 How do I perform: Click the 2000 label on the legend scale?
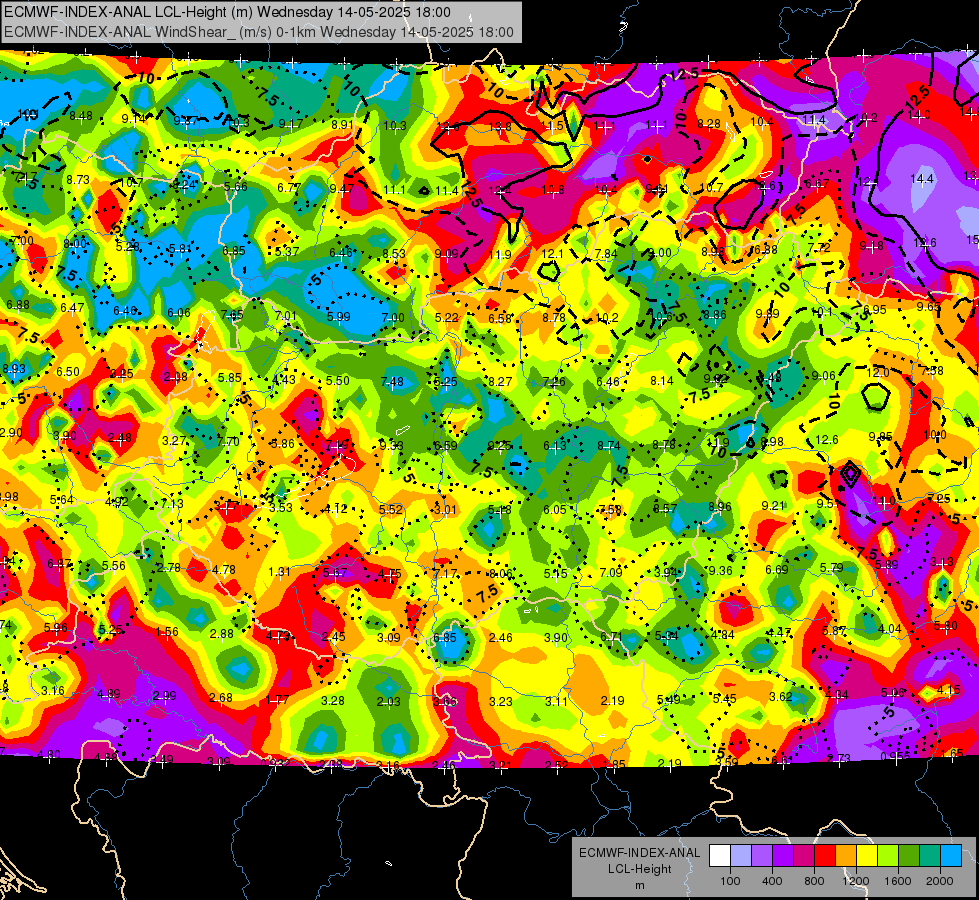940,881
